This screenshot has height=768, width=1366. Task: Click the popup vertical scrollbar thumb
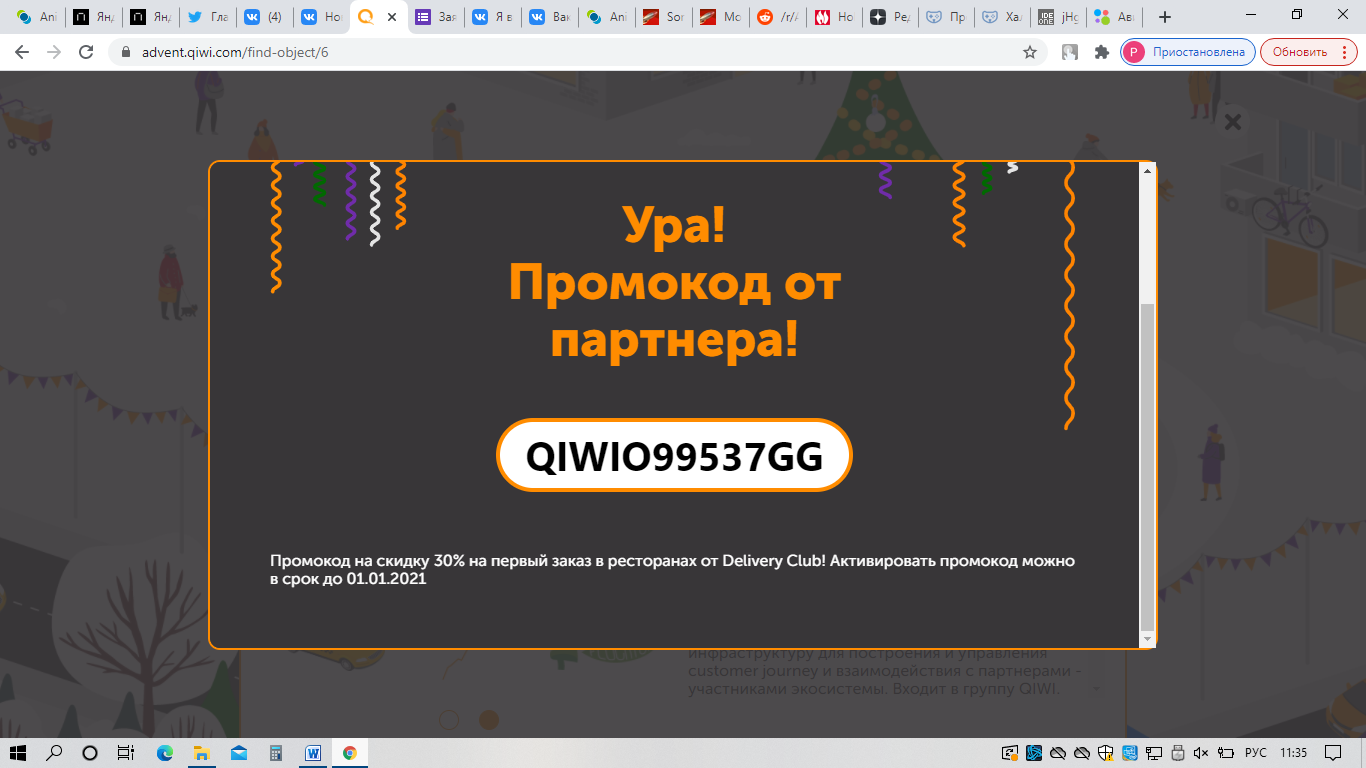pos(1148,466)
